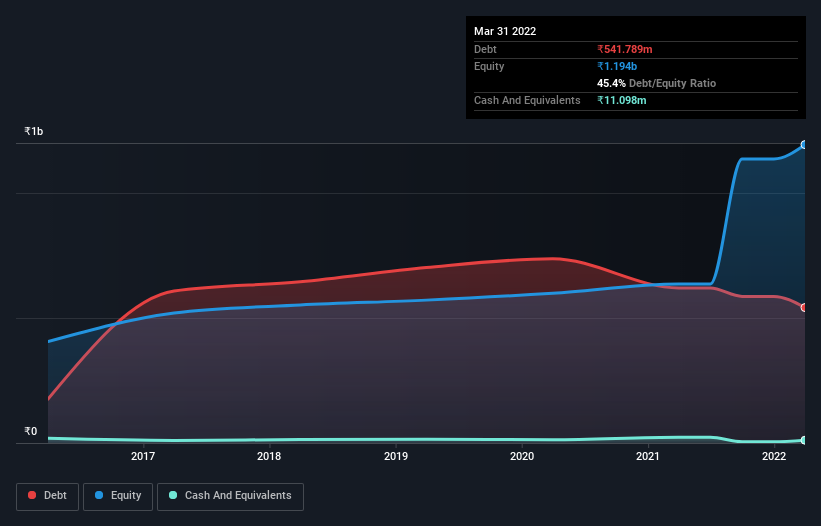
Task: Toggle Cash And Equivalents legend button
Action: point(230,496)
